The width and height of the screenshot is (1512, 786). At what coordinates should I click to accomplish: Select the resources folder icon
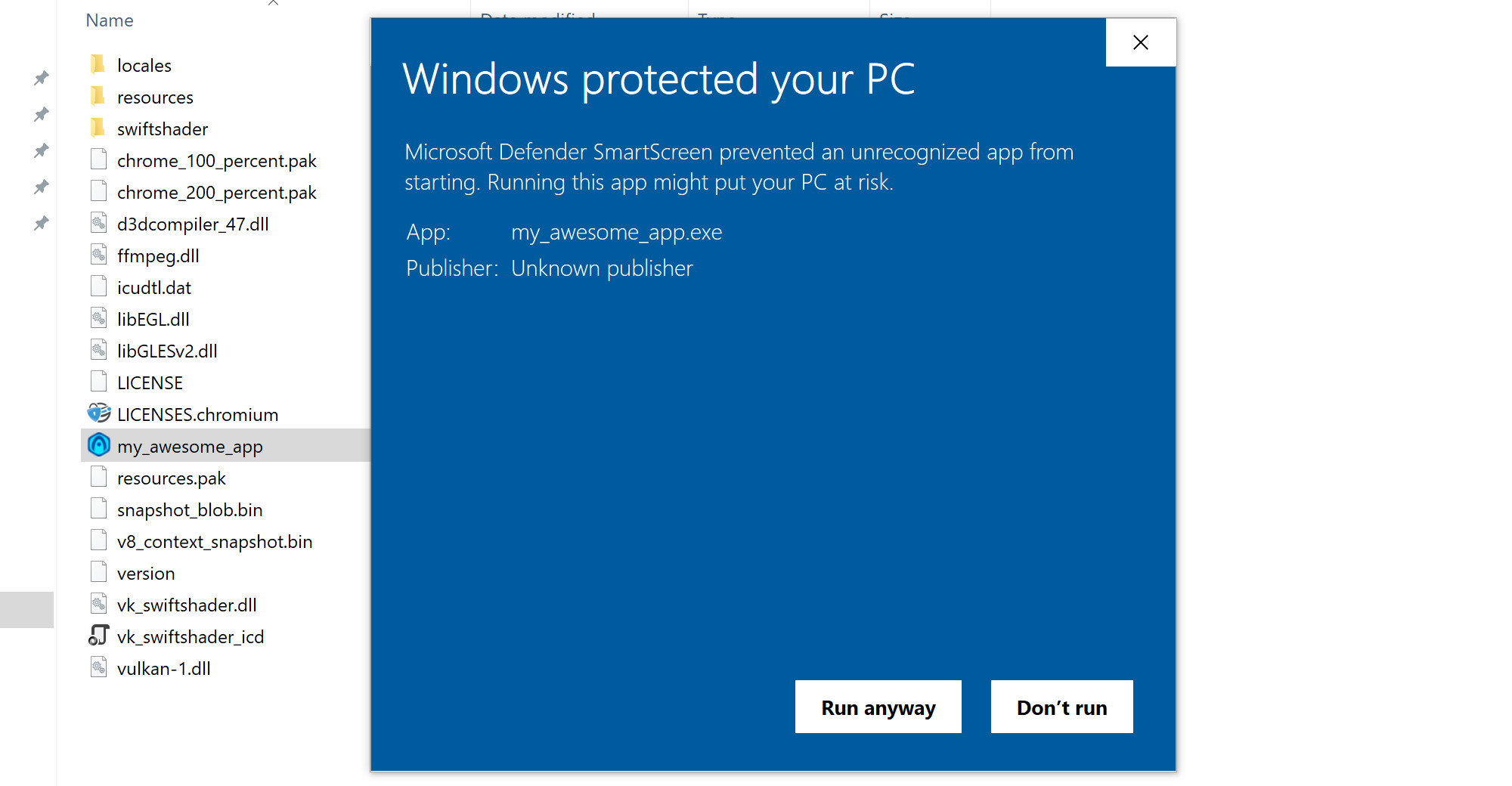(98, 97)
